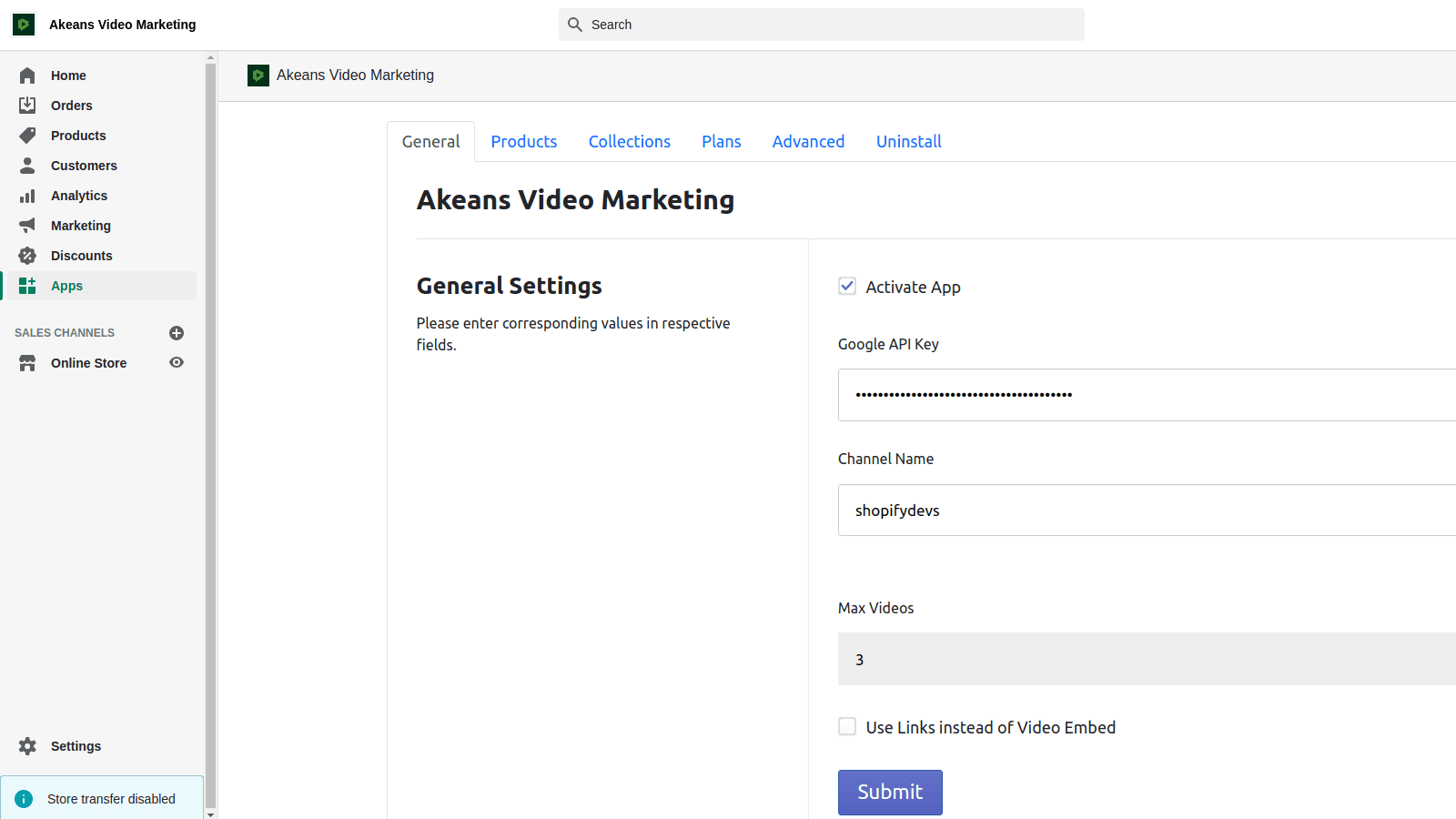The width and height of the screenshot is (1456, 819).
Task: Click the Google API Key field
Action: pyautogui.click(x=1147, y=395)
